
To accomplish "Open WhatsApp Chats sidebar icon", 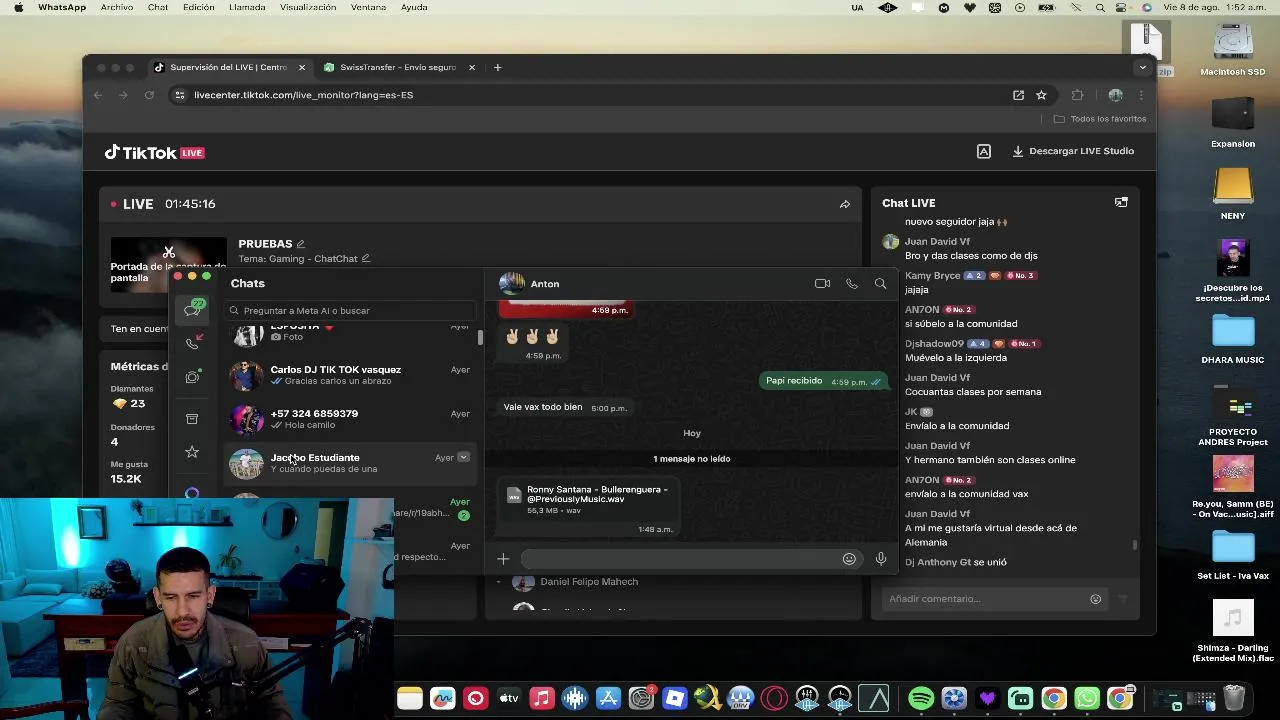I will click(192, 309).
